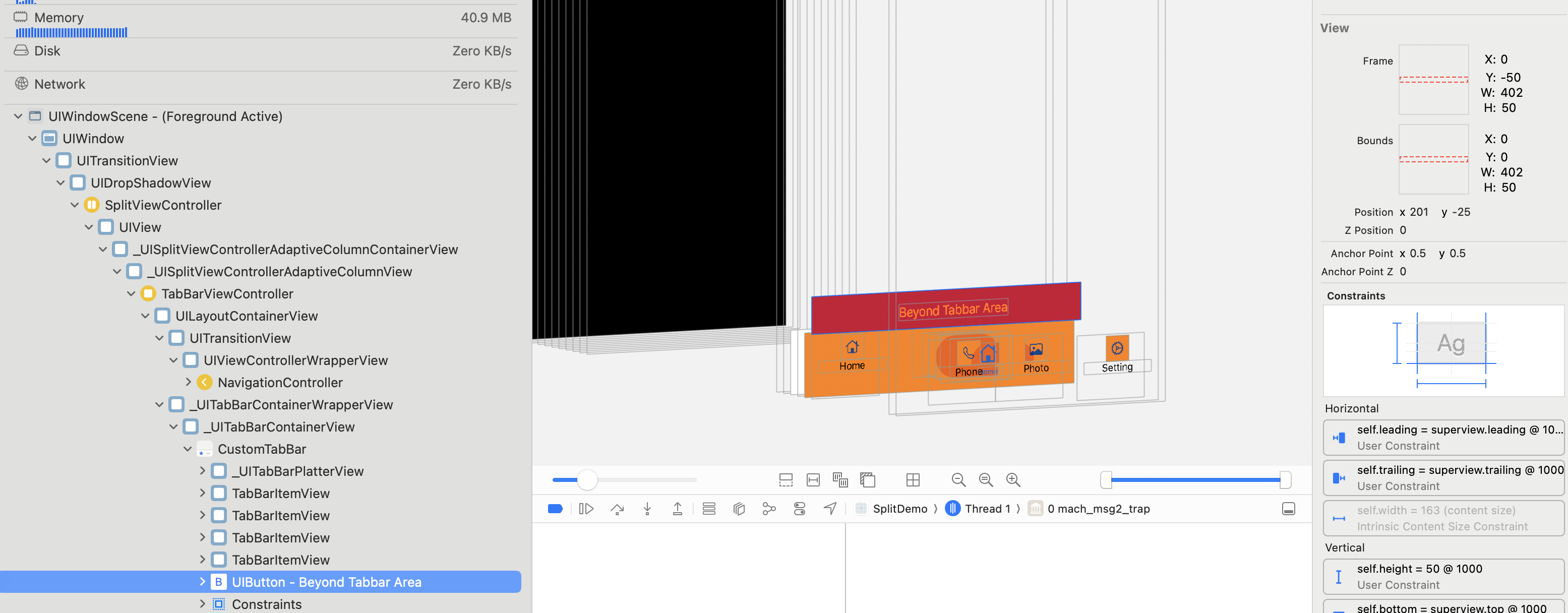This screenshot has width=1568, height=613.
Task: Expand the NavigationController tree node
Action: (x=188, y=382)
